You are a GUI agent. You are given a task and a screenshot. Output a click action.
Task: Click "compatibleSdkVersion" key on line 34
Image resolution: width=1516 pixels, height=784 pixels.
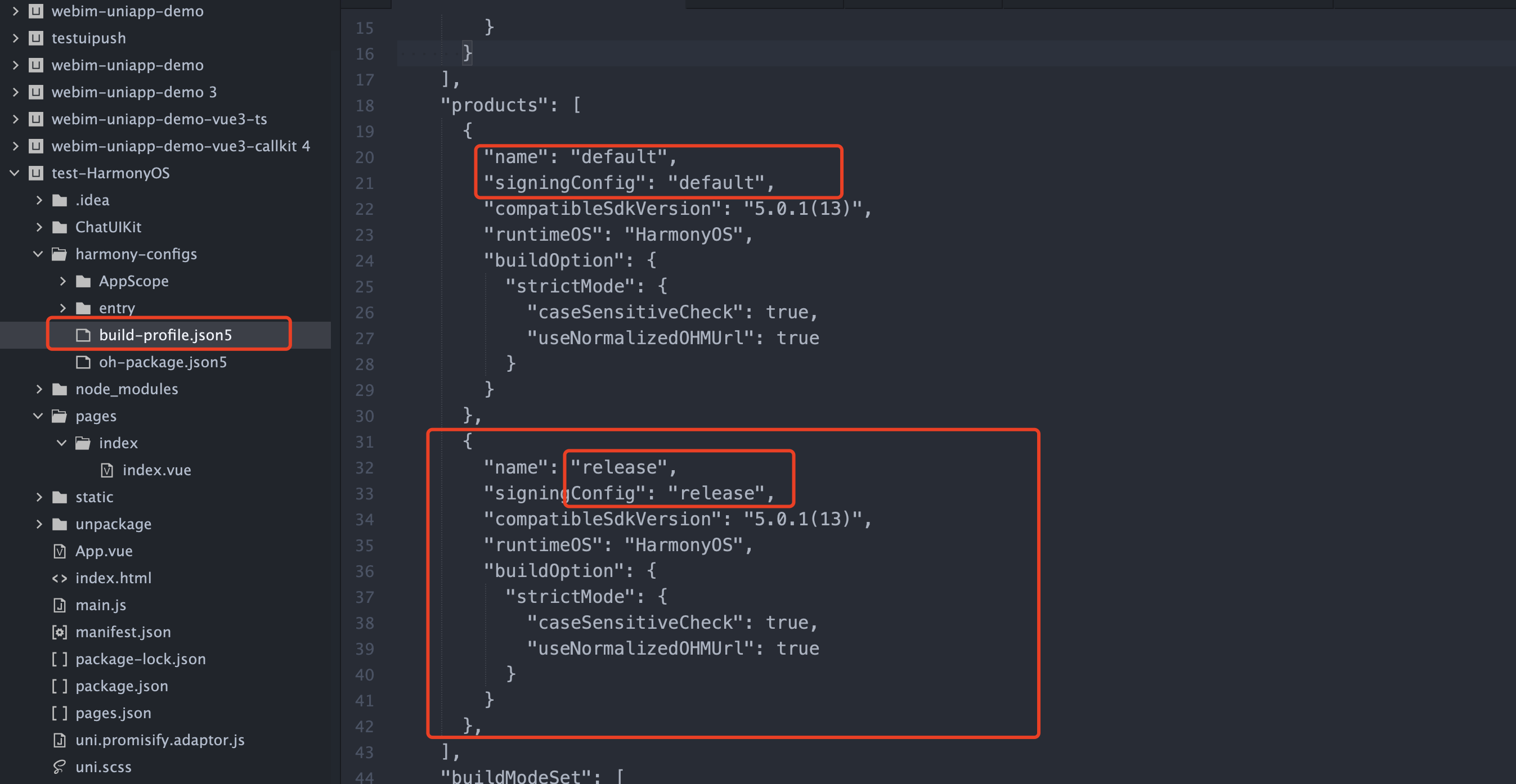click(603, 519)
